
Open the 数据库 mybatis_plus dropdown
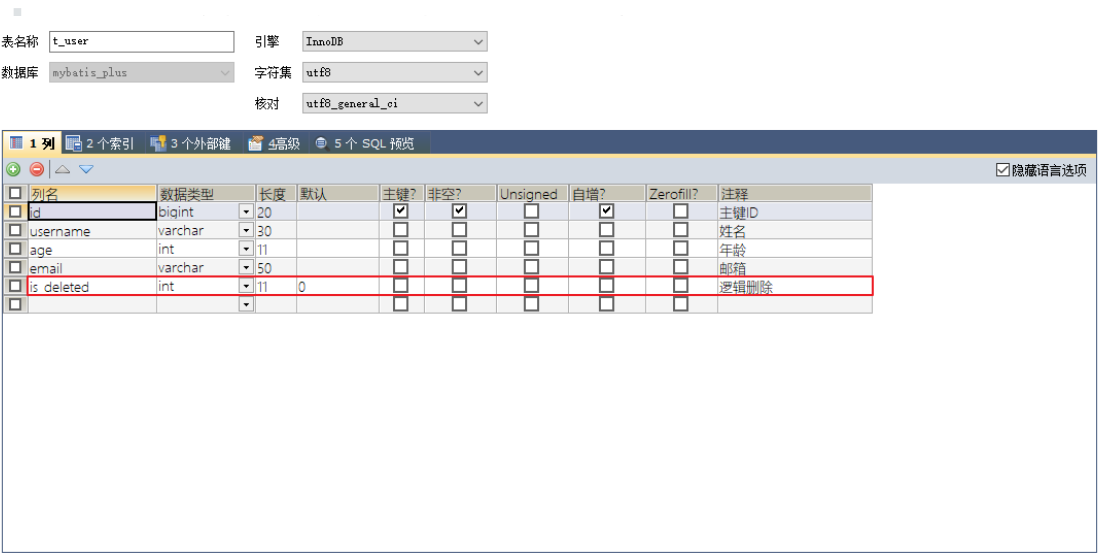[142, 72]
